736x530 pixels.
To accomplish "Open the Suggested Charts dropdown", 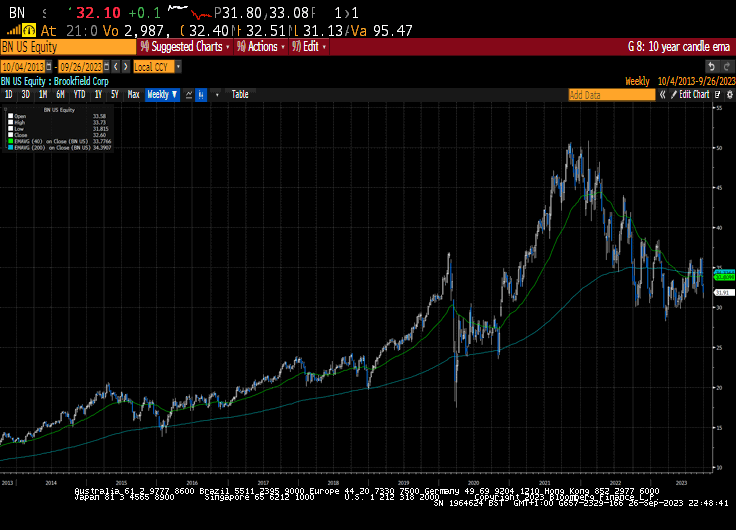I will pos(185,46).
